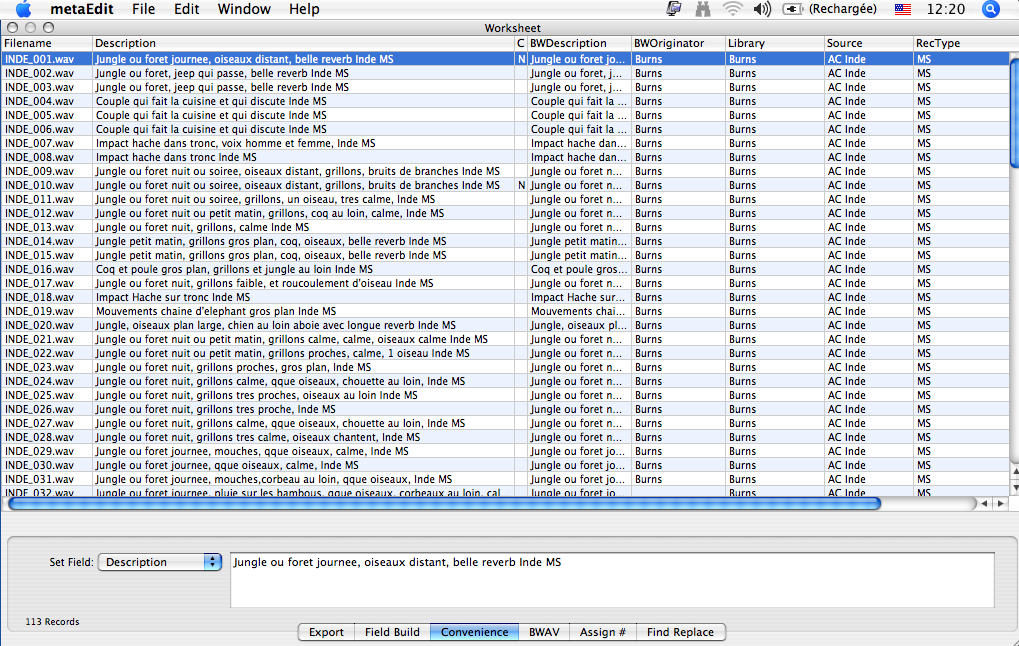Open the Set Field dropdown
This screenshot has height=646, width=1019.
pyautogui.click(x=160, y=562)
